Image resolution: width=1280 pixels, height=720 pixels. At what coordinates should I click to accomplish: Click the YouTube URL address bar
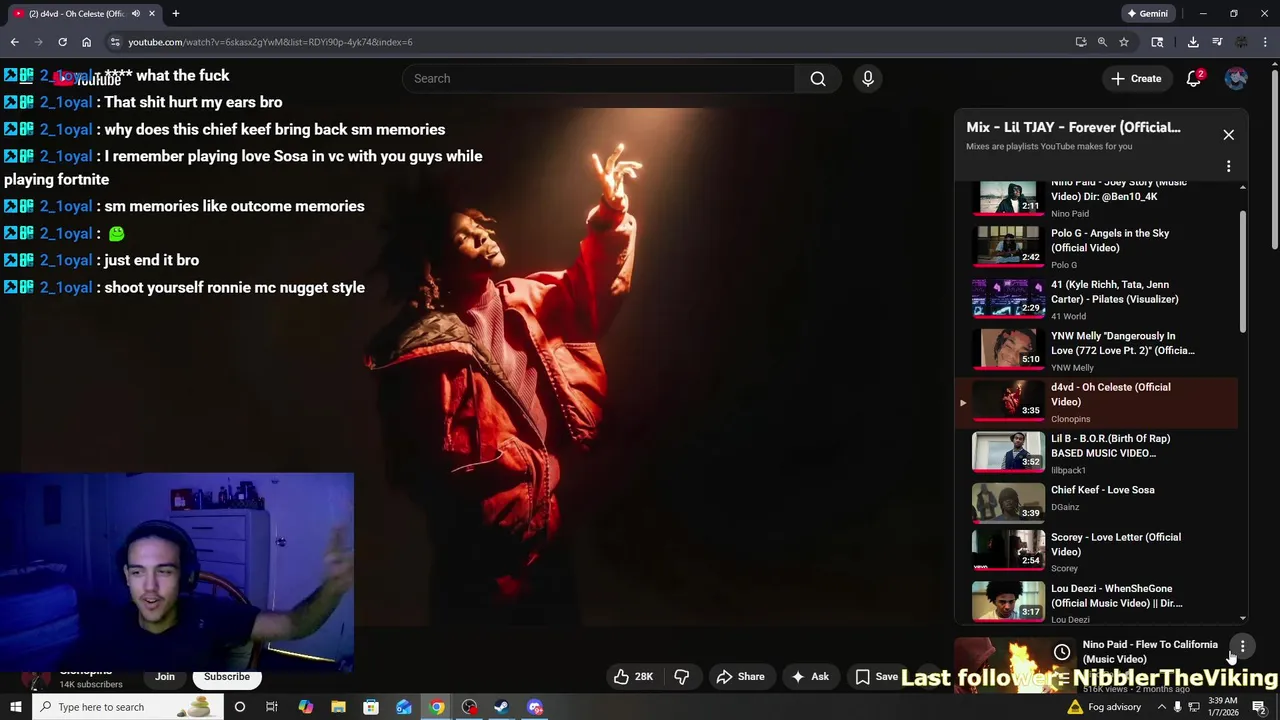click(590, 42)
